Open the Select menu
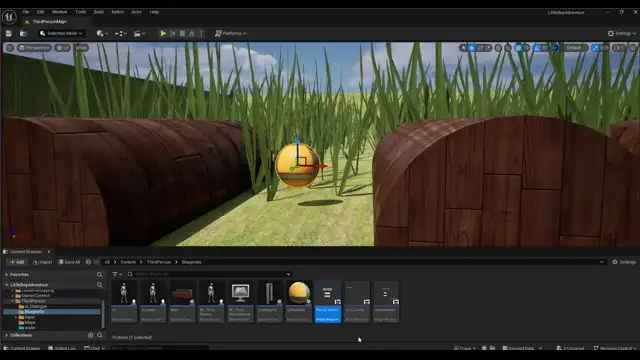This screenshot has height=360, width=640. (118, 12)
